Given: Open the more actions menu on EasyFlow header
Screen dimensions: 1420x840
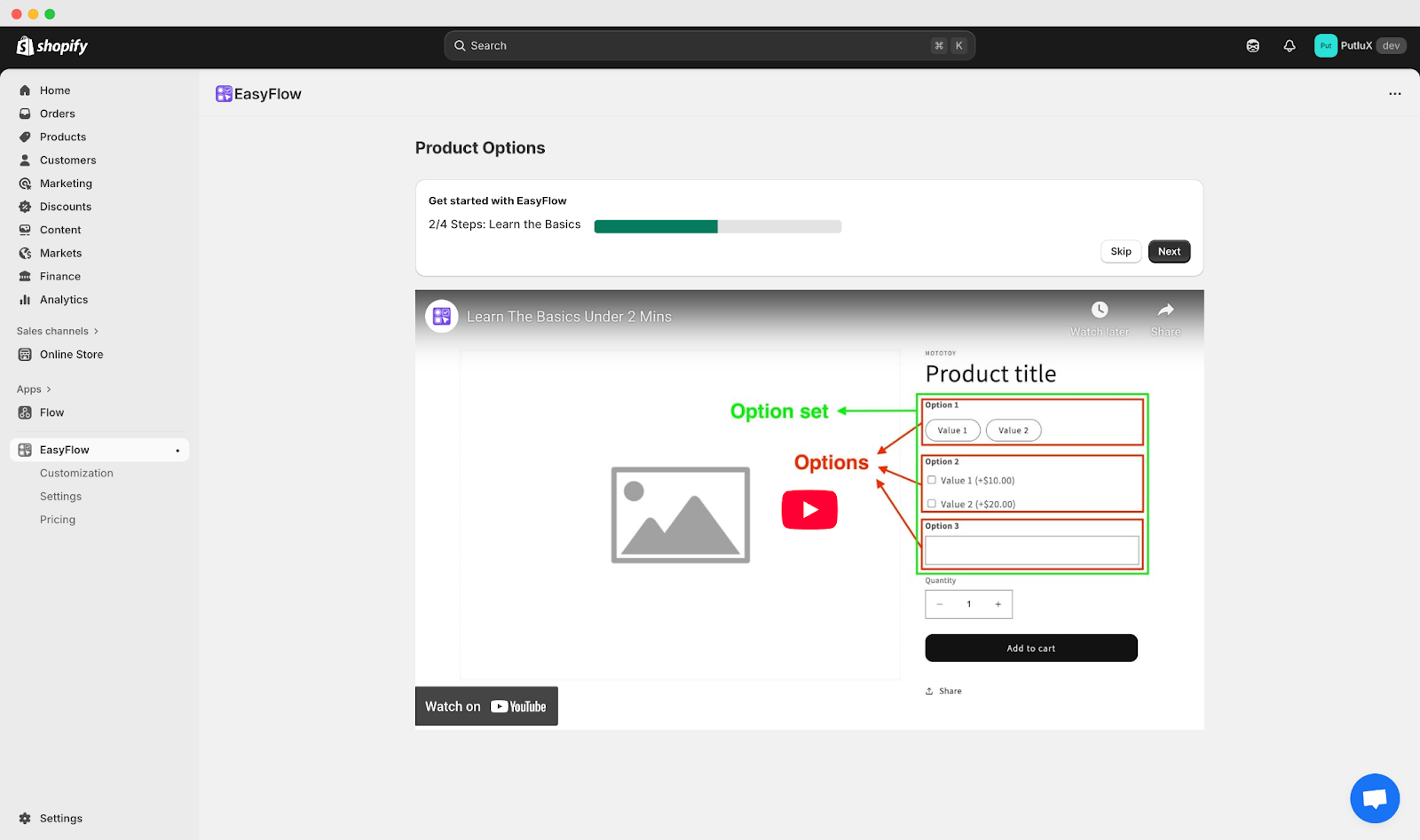Looking at the screenshot, I should click(1394, 93).
